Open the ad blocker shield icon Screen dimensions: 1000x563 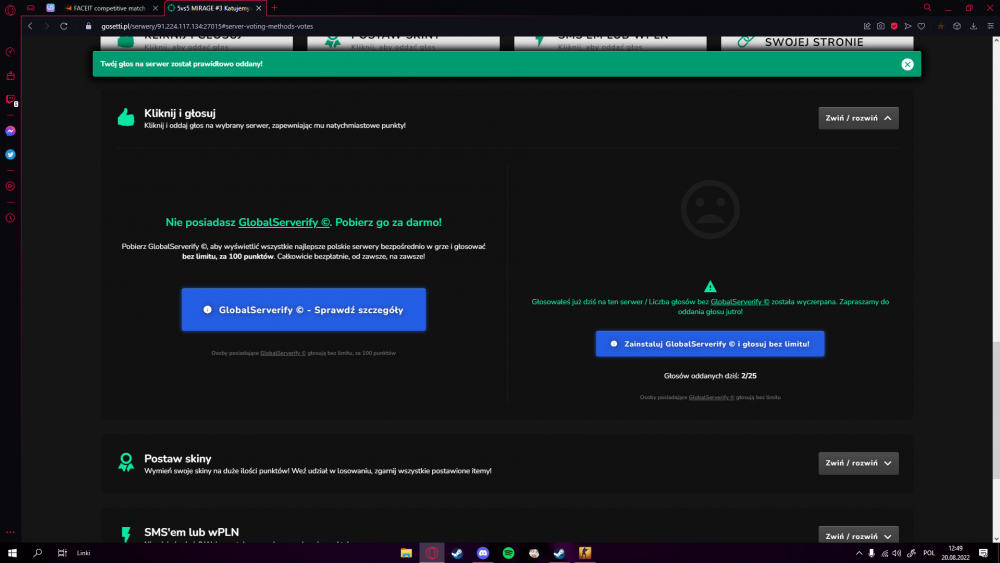click(x=894, y=26)
